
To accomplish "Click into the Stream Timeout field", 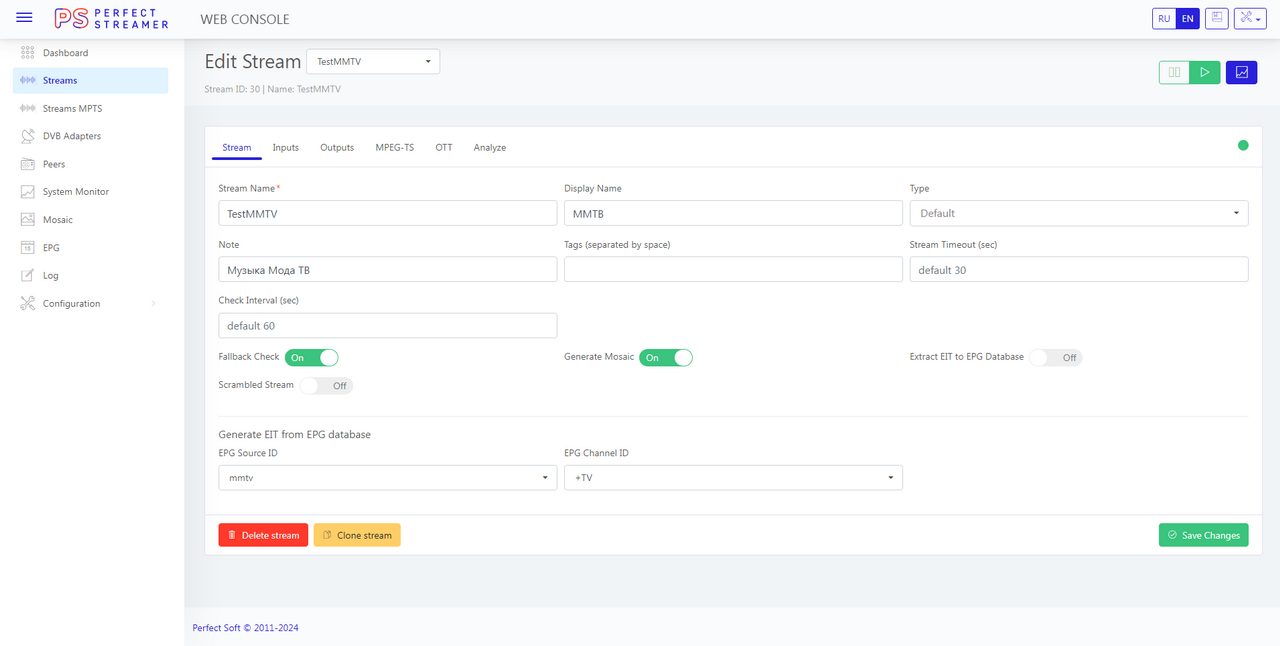I will point(1078,270).
